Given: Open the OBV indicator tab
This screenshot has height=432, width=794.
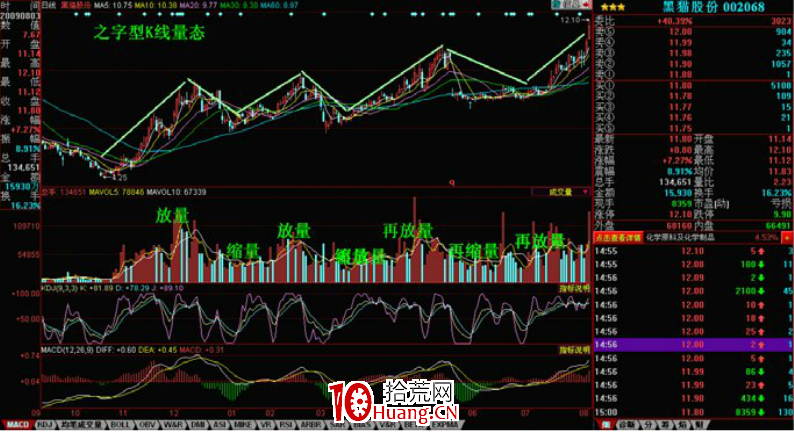Looking at the screenshot, I should coord(147,424).
